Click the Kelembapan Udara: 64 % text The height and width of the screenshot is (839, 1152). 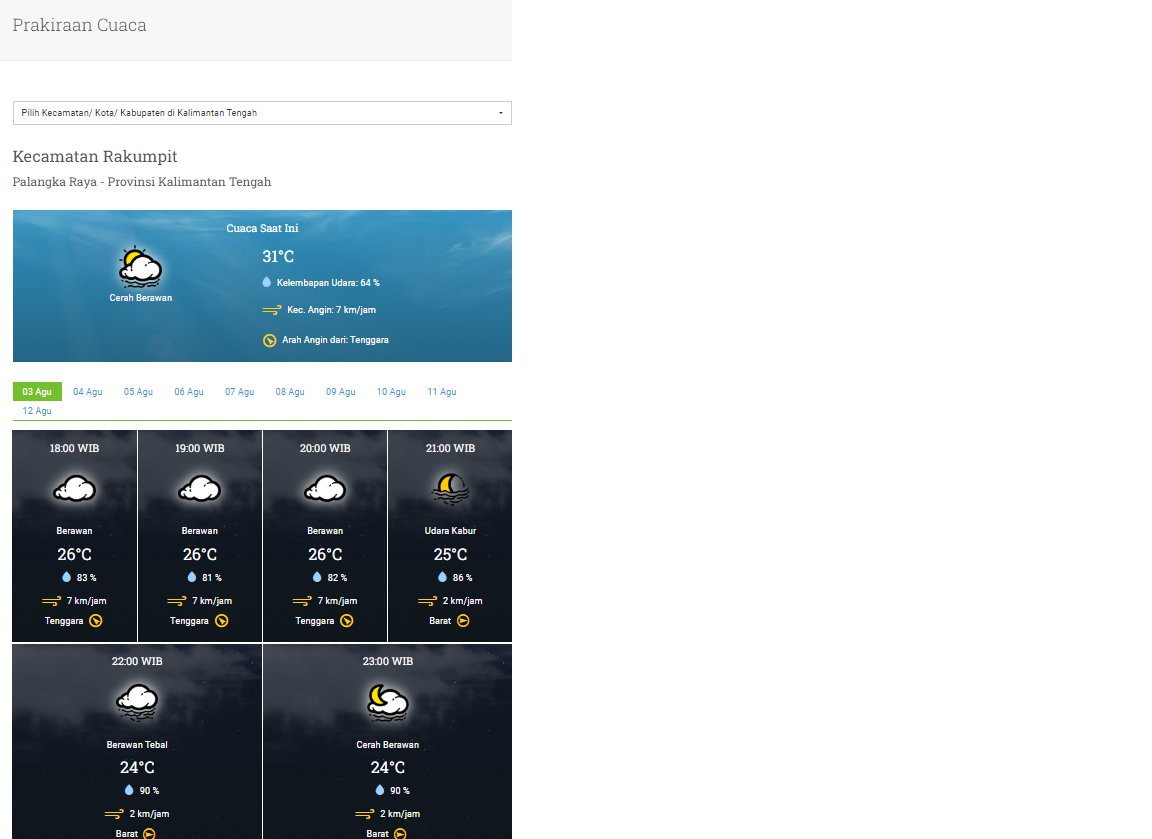pyautogui.click(x=328, y=283)
